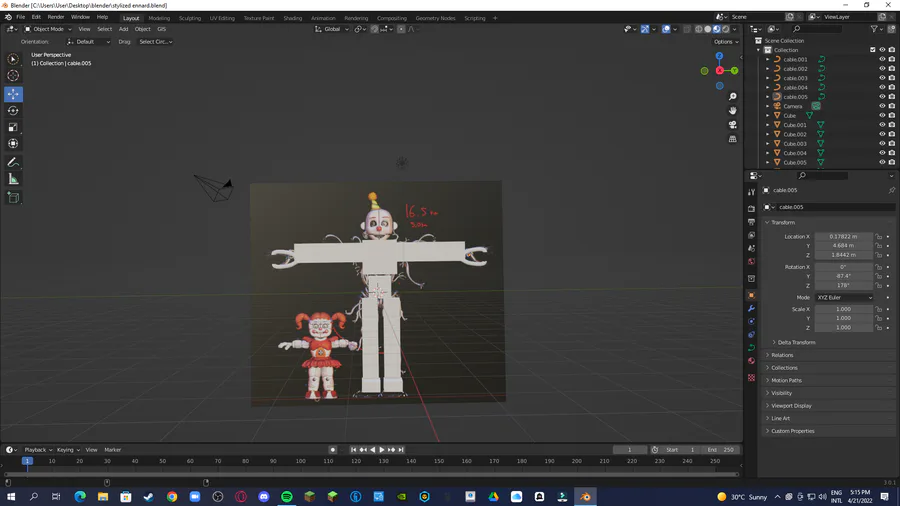900x506 pixels.
Task: Open the Object Mode dropdown
Action: [48, 29]
